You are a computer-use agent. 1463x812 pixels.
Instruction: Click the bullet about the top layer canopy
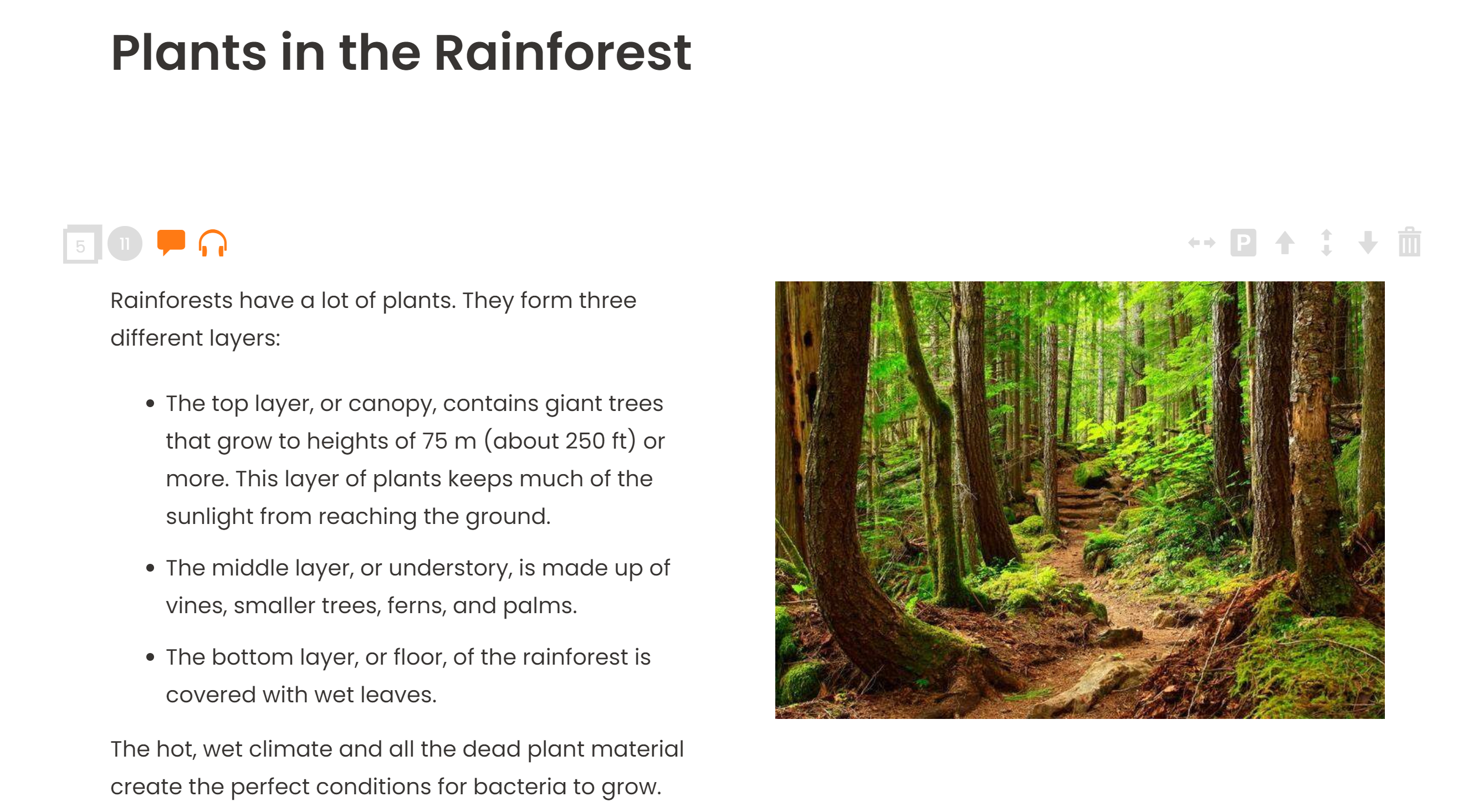click(x=415, y=459)
